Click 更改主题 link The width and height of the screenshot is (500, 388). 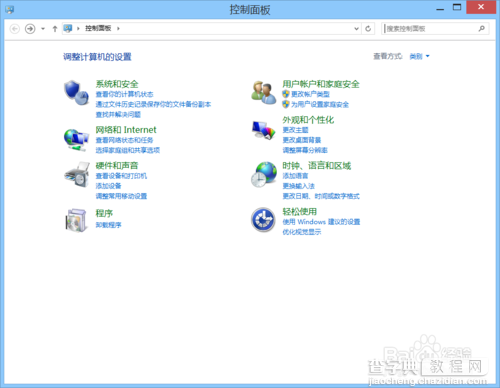(x=295, y=130)
